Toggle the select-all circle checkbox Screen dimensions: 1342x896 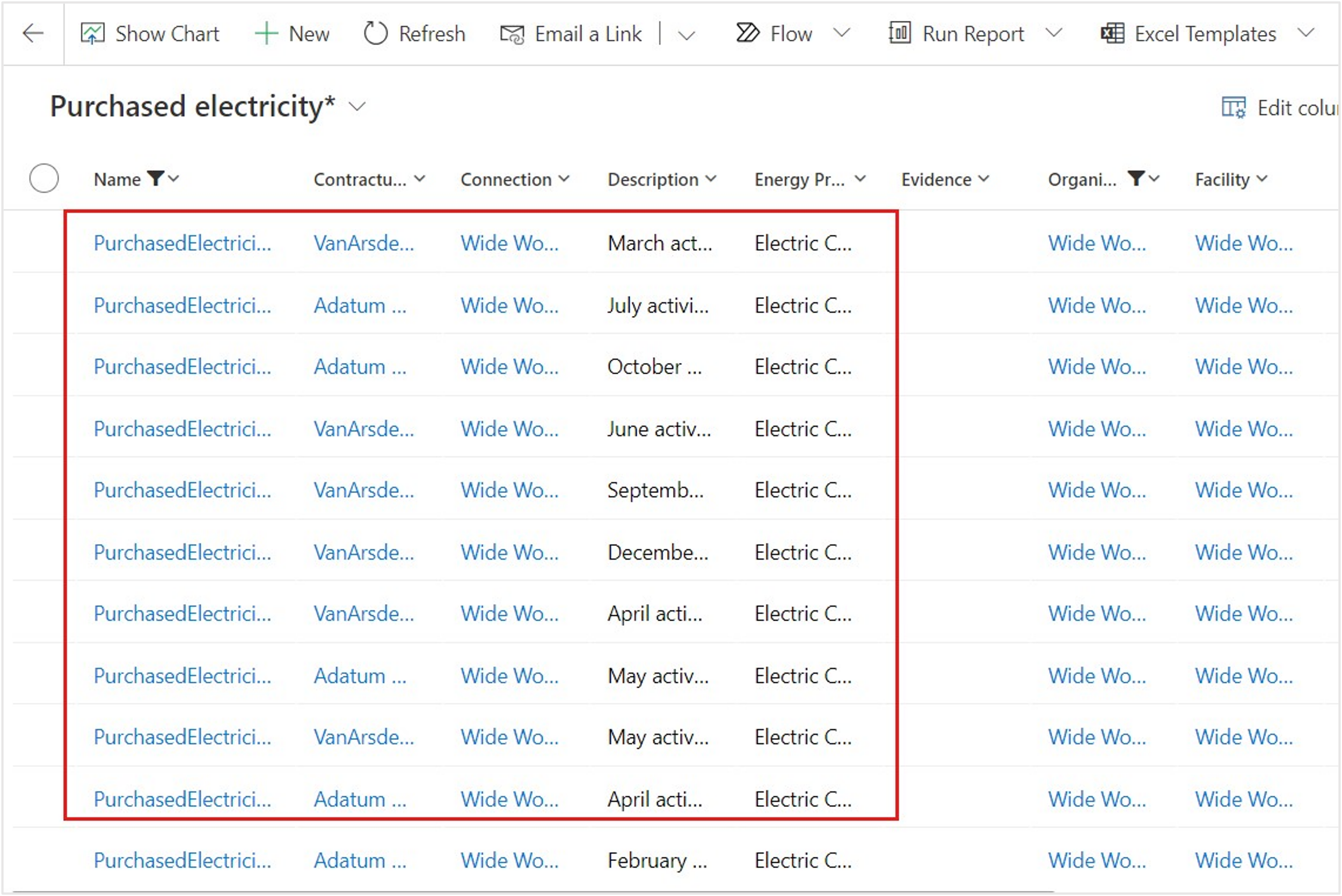pyautogui.click(x=44, y=178)
